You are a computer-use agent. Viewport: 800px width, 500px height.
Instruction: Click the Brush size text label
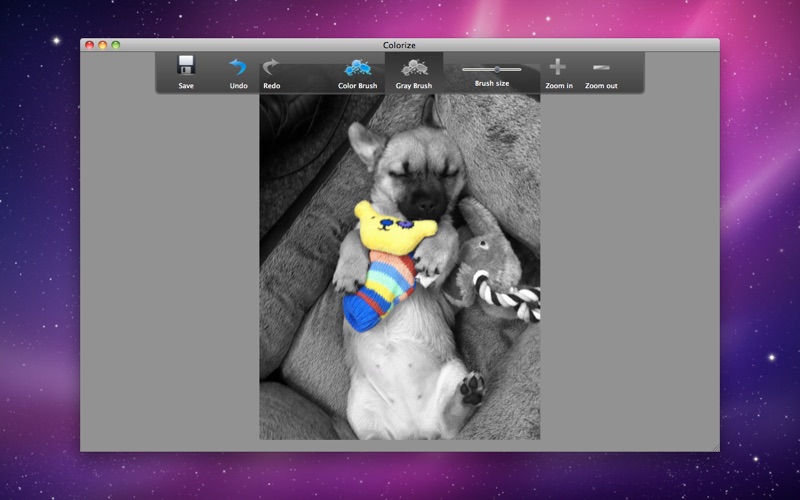(491, 84)
